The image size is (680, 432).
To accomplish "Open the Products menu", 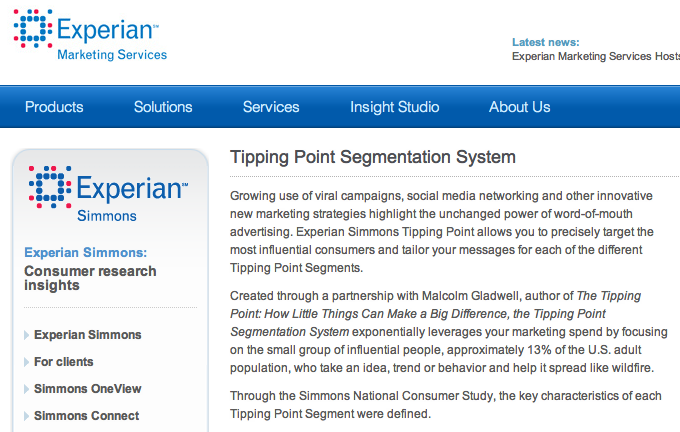I will (x=54, y=107).
